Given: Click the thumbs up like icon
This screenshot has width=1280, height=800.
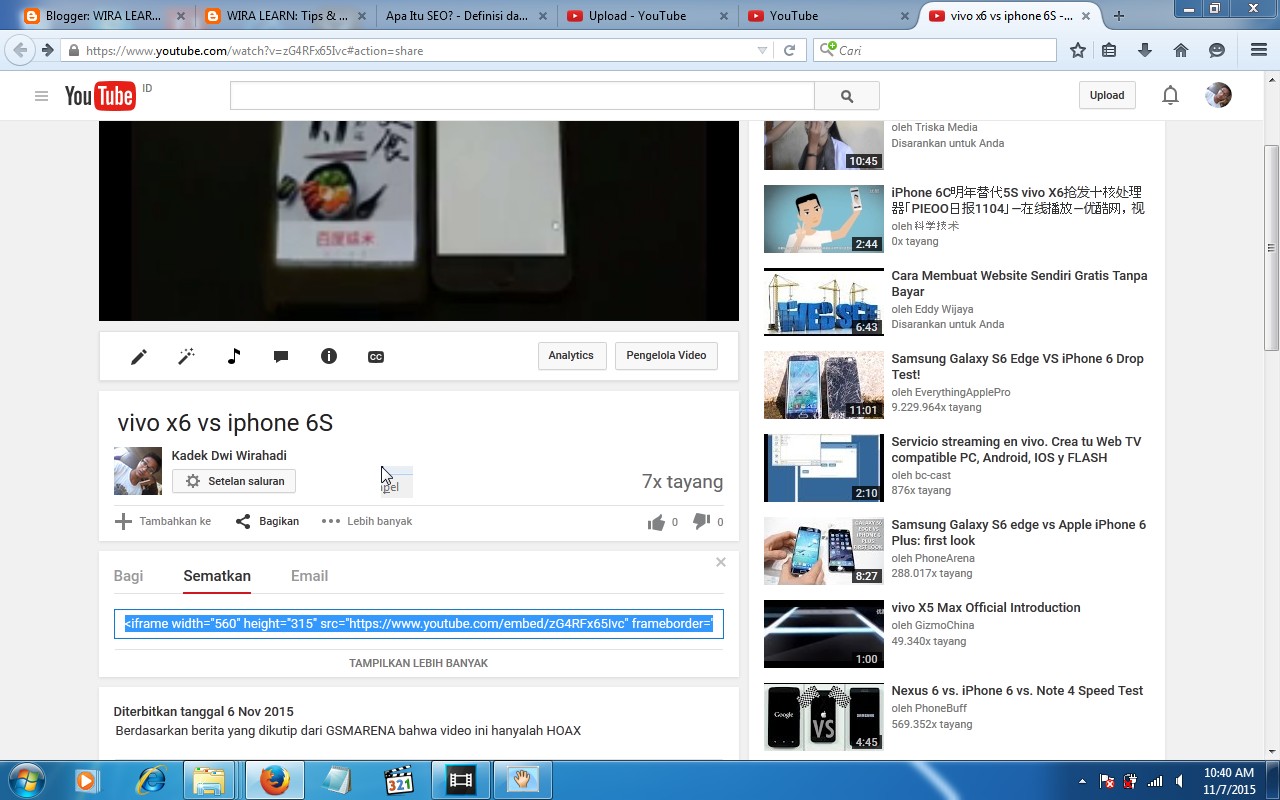Looking at the screenshot, I should (657, 522).
